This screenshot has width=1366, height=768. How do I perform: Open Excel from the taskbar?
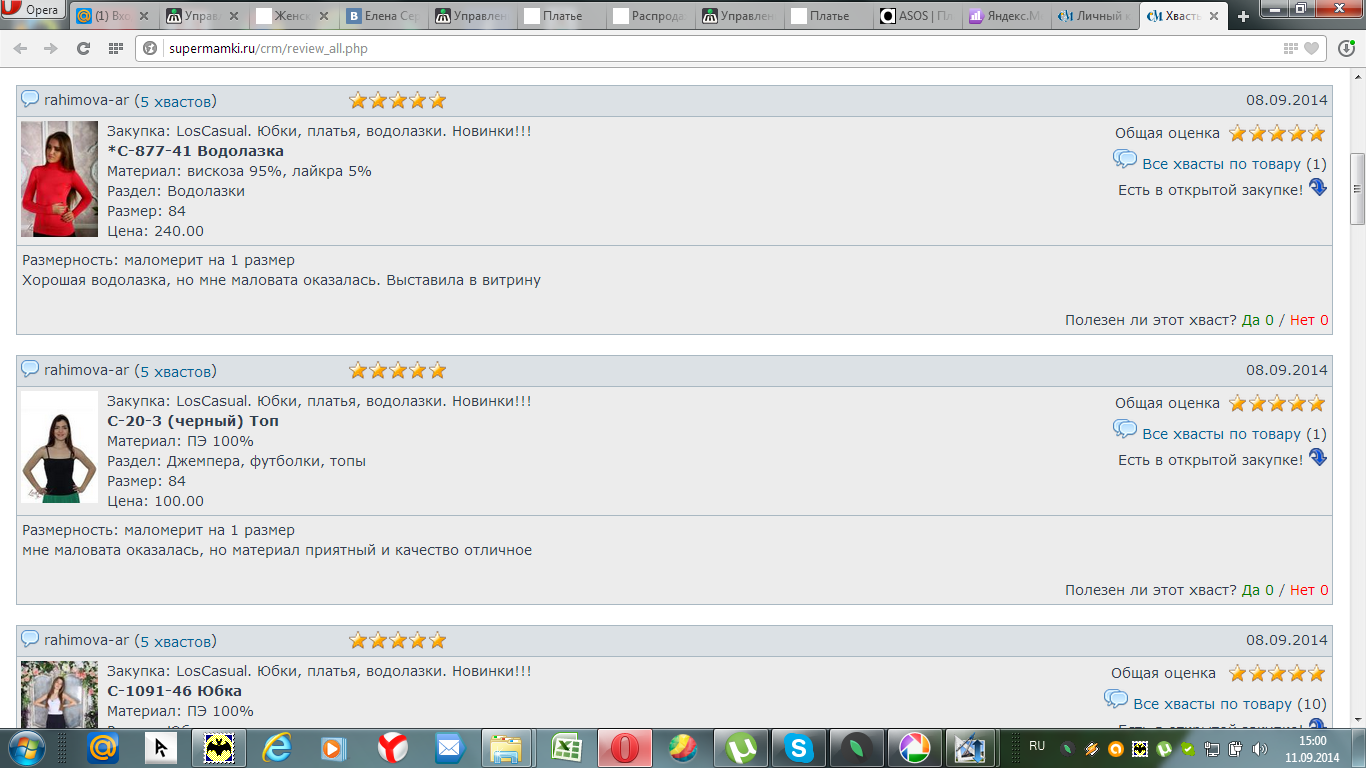point(567,747)
